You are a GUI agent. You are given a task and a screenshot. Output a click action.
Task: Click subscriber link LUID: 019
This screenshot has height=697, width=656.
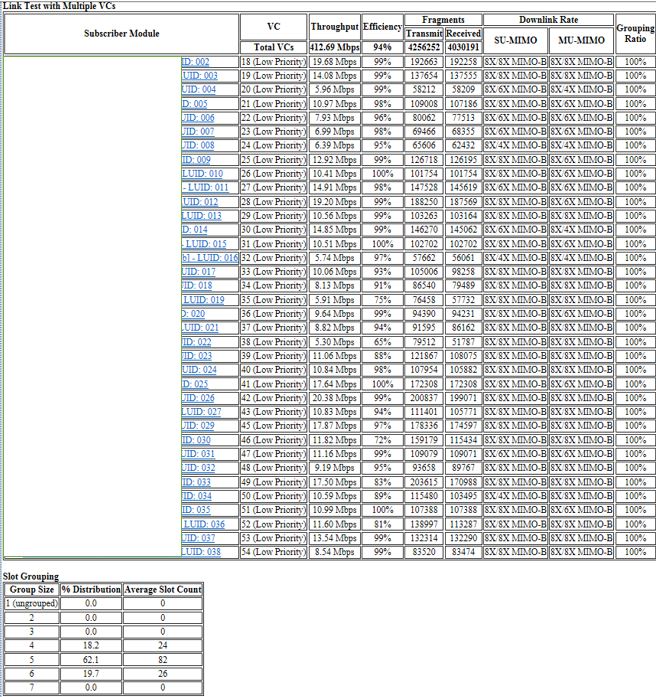tap(203, 299)
